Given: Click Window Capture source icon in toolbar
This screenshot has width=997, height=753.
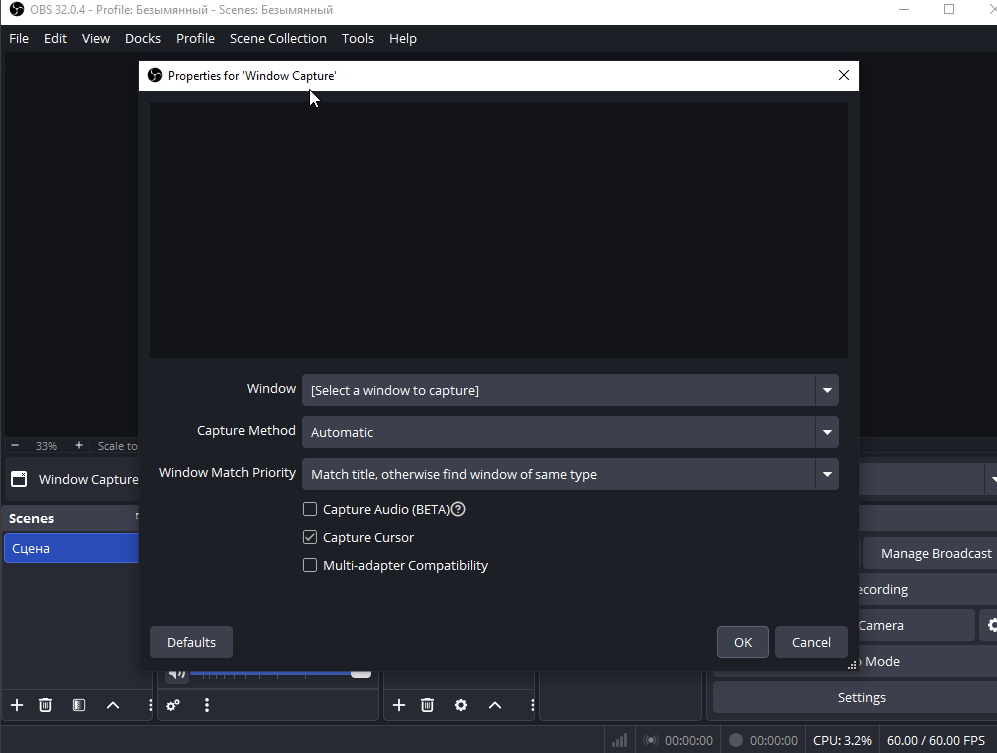Looking at the screenshot, I should (x=19, y=479).
